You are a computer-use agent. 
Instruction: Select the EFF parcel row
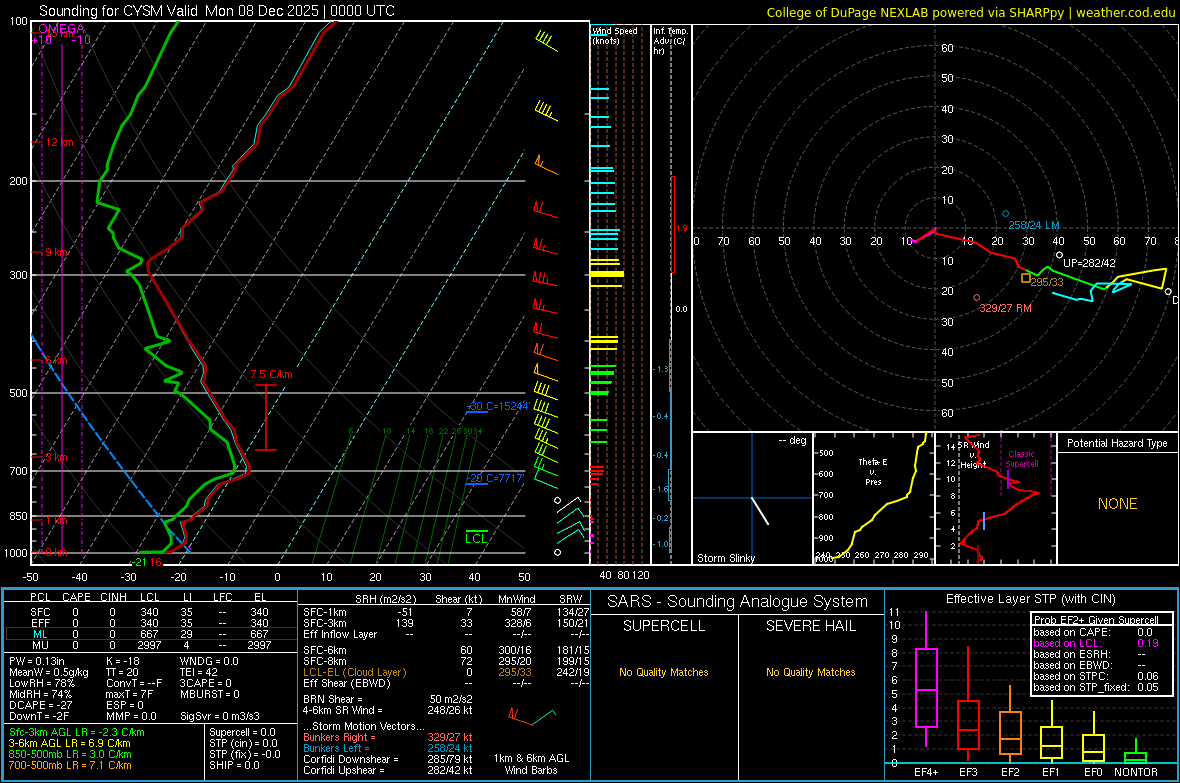(150, 623)
